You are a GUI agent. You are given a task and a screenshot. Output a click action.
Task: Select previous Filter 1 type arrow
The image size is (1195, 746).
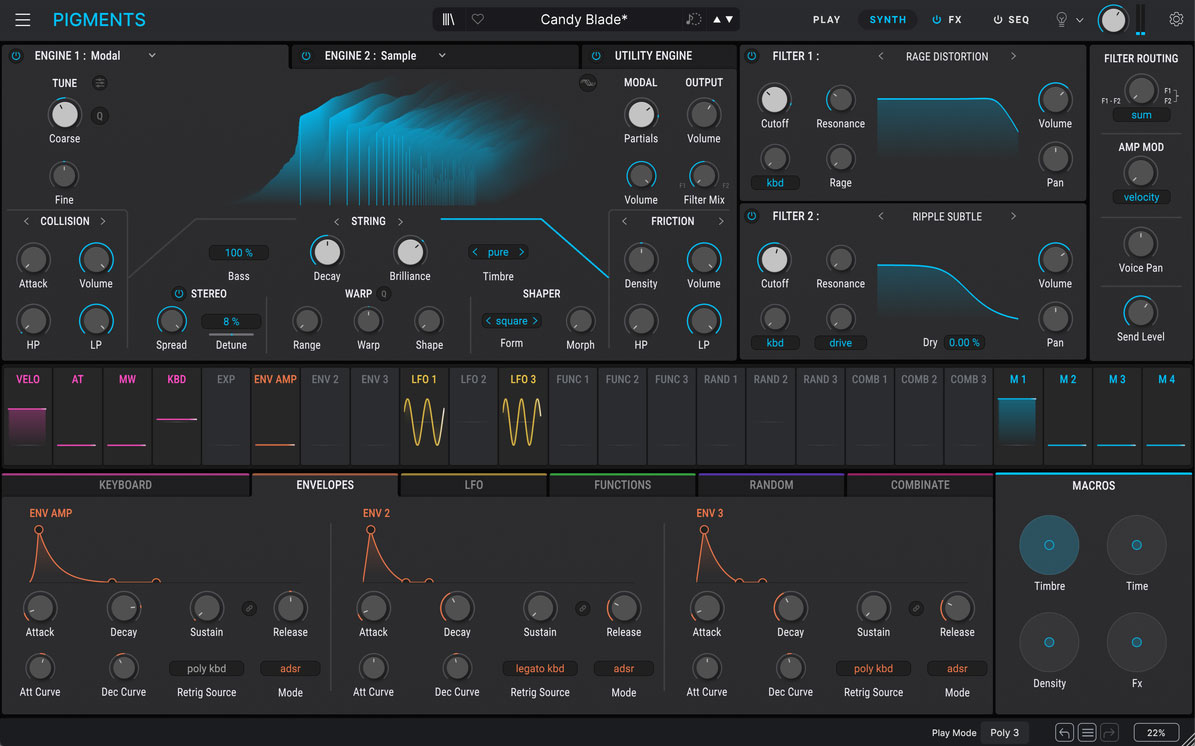coord(881,56)
